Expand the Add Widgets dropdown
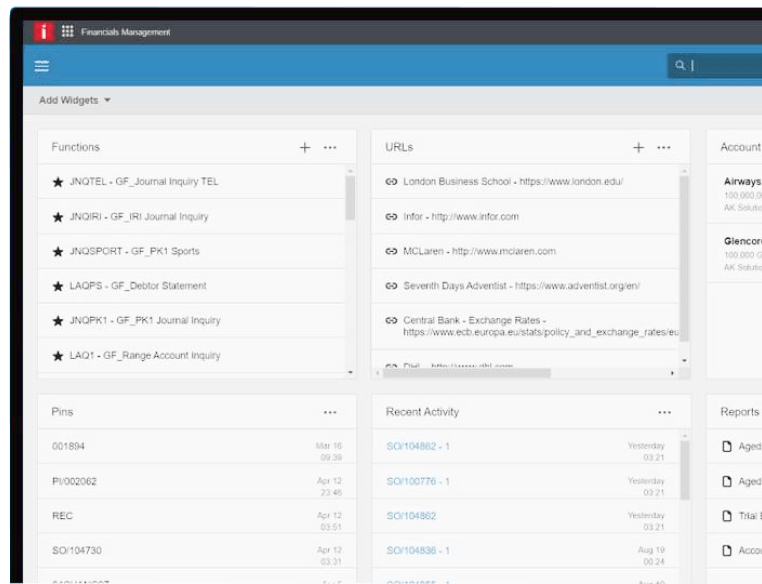The width and height of the screenshot is (762, 584). pos(74,100)
